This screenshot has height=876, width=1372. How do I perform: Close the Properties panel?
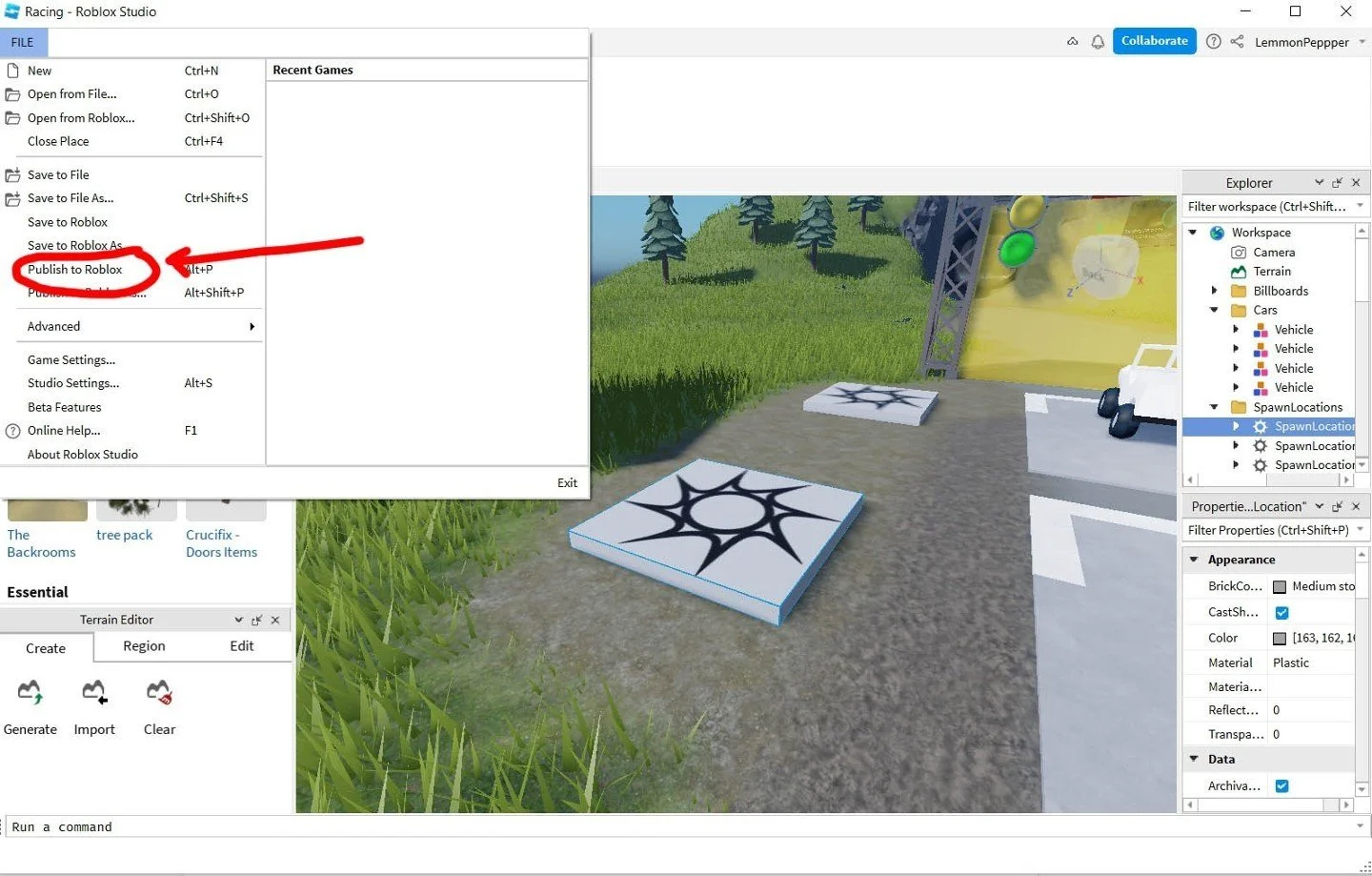(1356, 506)
